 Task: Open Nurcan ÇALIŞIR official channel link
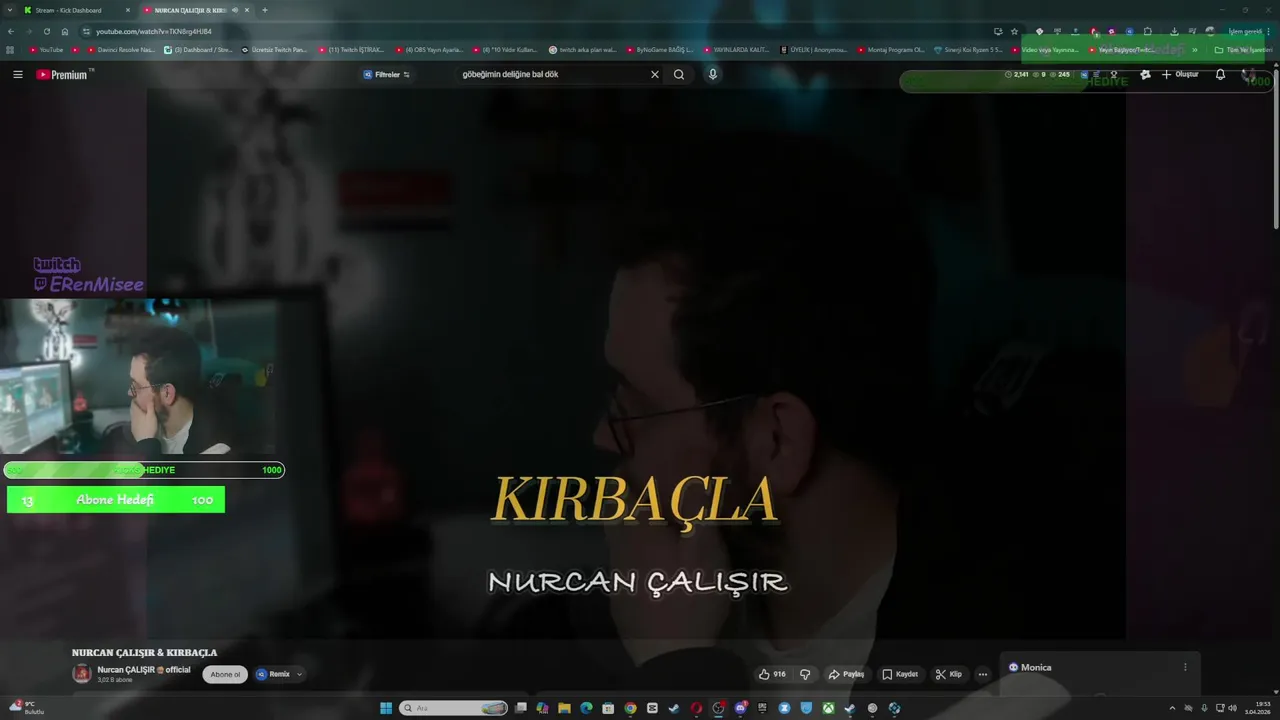click(x=144, y=669)
